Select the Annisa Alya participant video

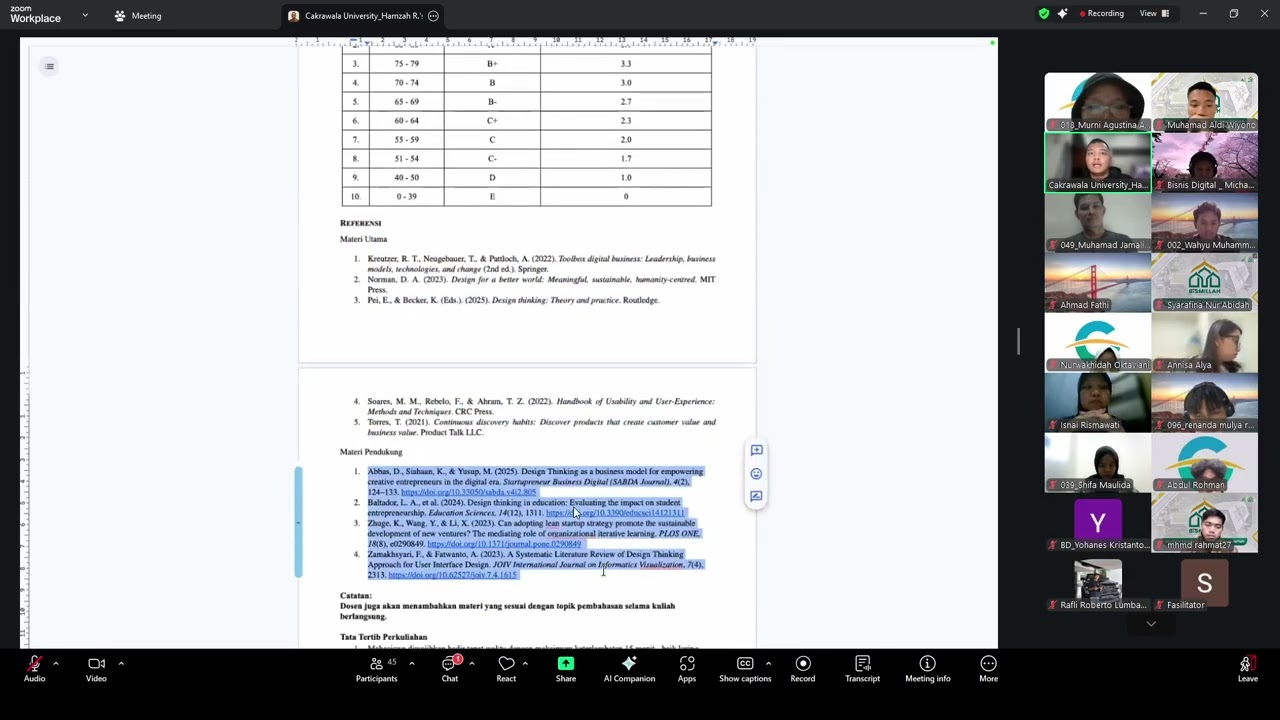(x=1205, y=342)
